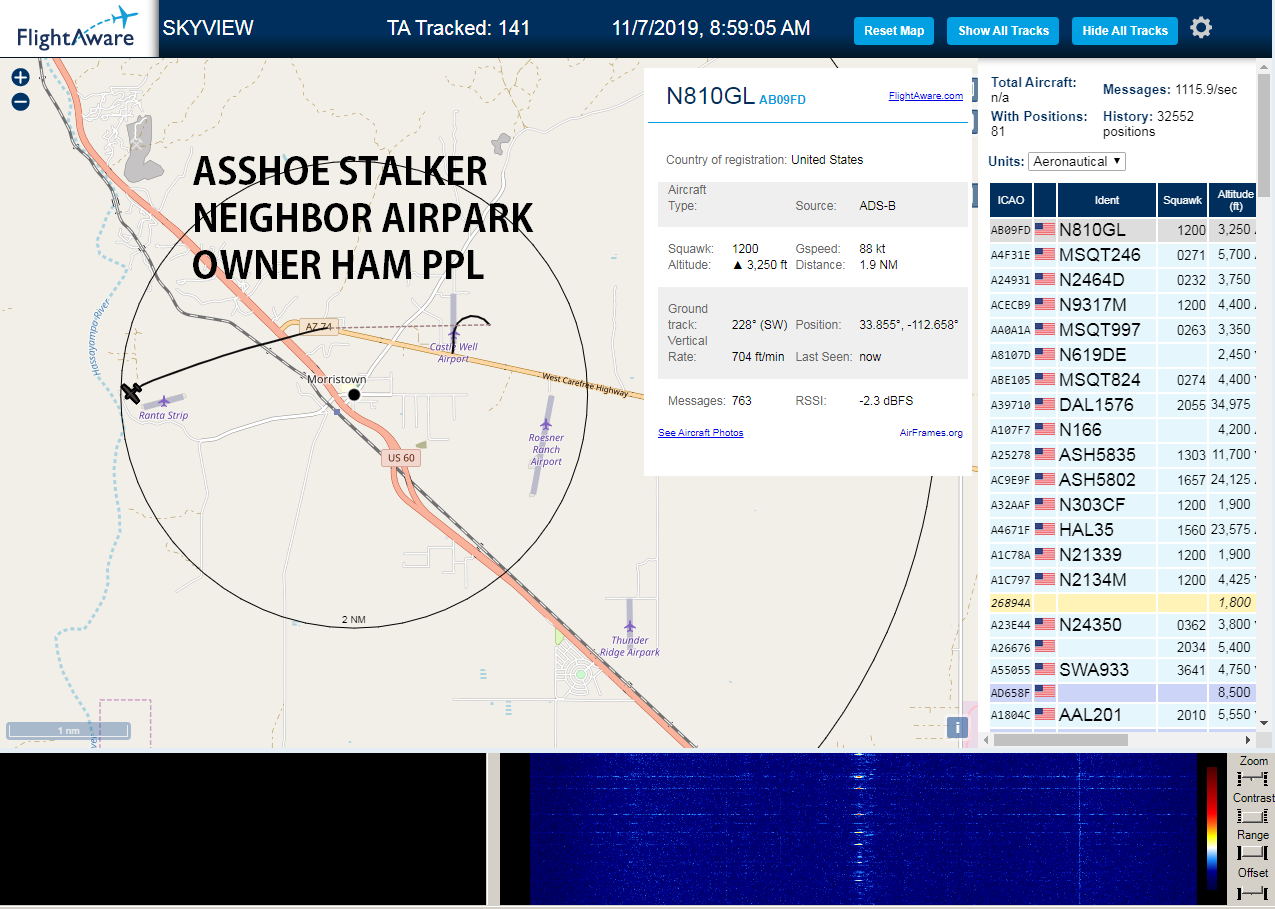Adjust the waterfall Contrast slider
This screenshot has height=909, width=1275.
coord(1253,816)
